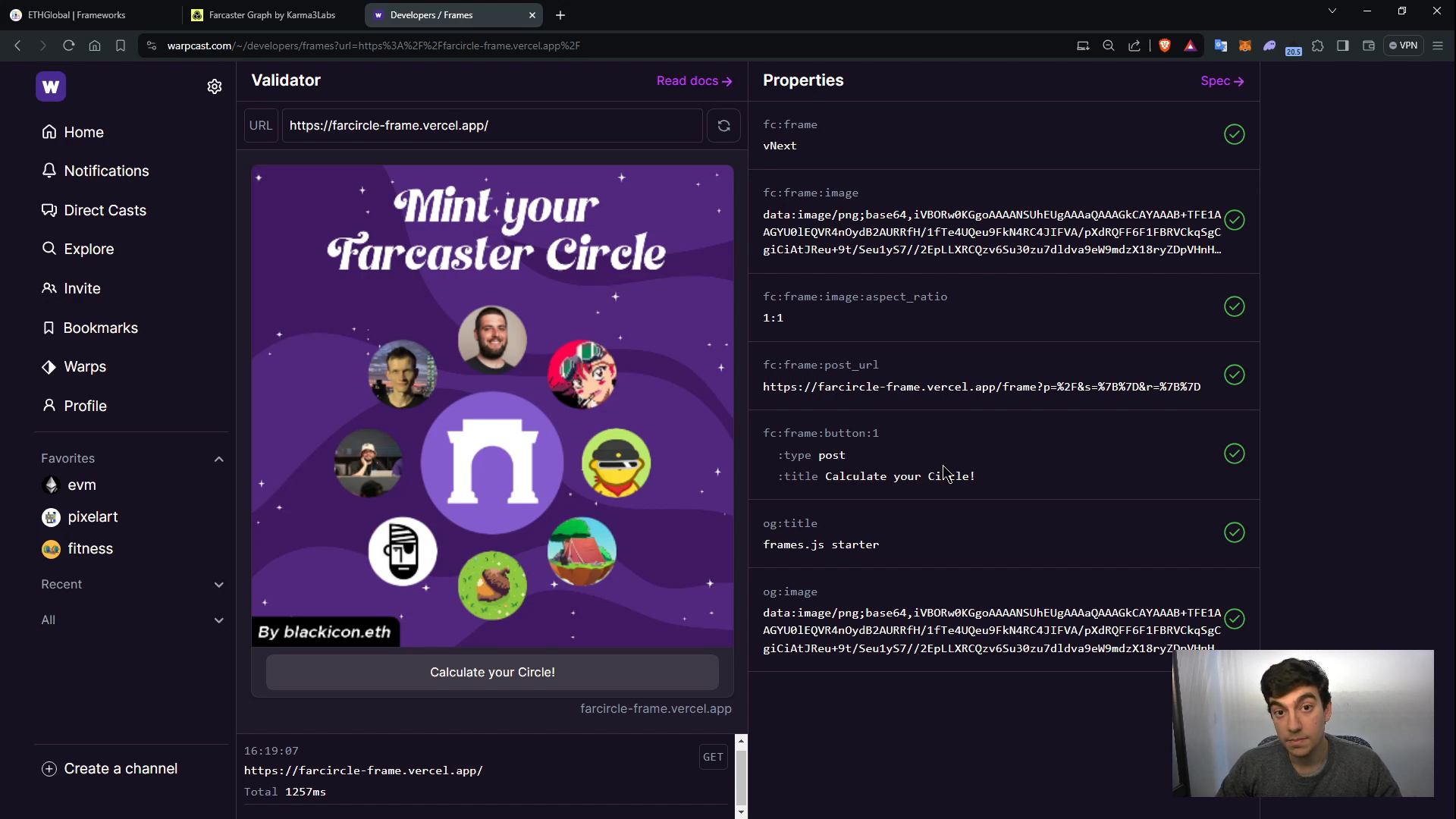Viewport: 1456px width, 819px height.
Task: Open the Explore page
Action: tap(78, 249)
